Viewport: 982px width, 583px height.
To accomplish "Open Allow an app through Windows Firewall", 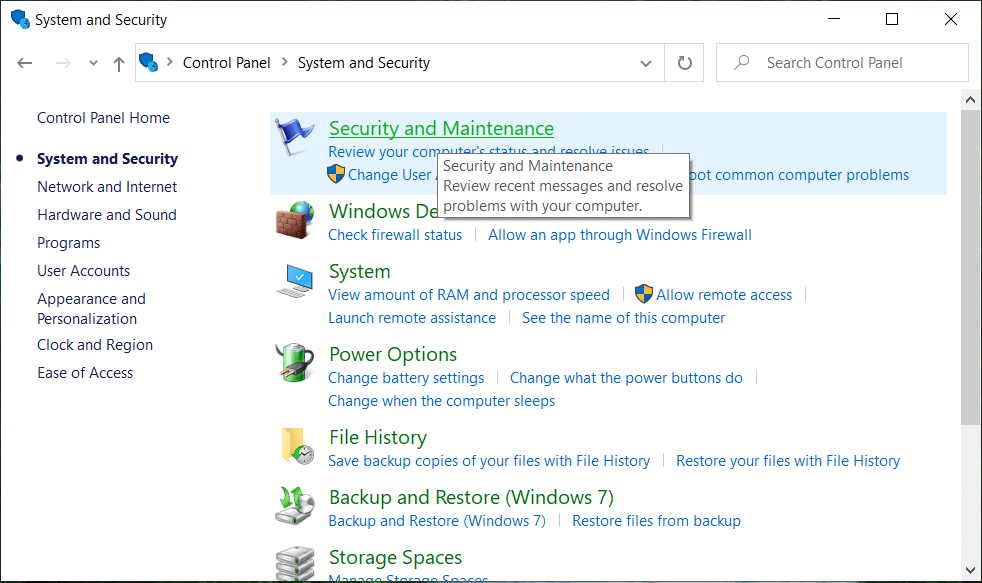I will pos(619,235).
